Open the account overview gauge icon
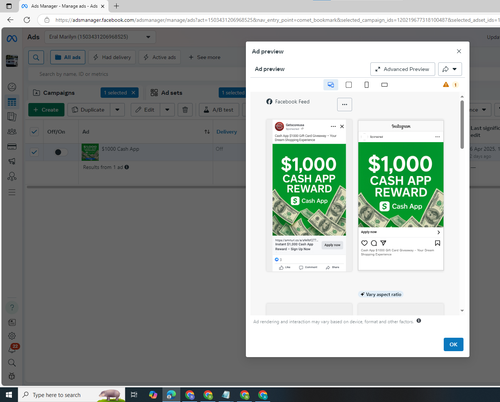 [x=12, y=87]
